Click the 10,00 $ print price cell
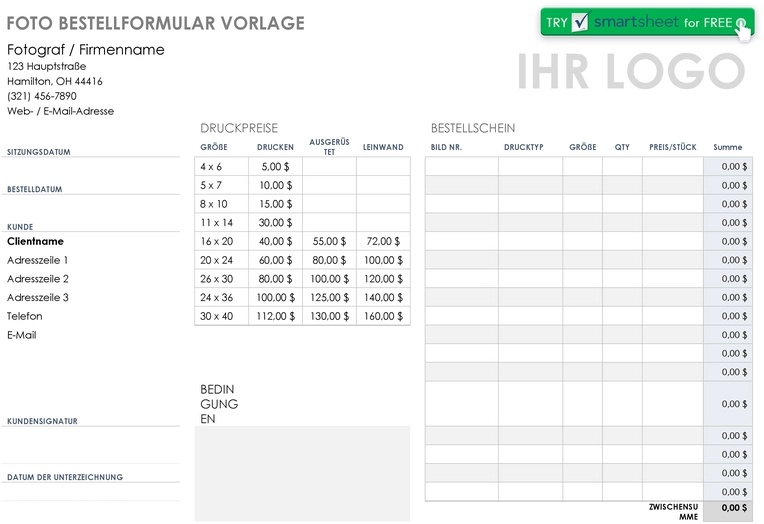 point(275,185)
